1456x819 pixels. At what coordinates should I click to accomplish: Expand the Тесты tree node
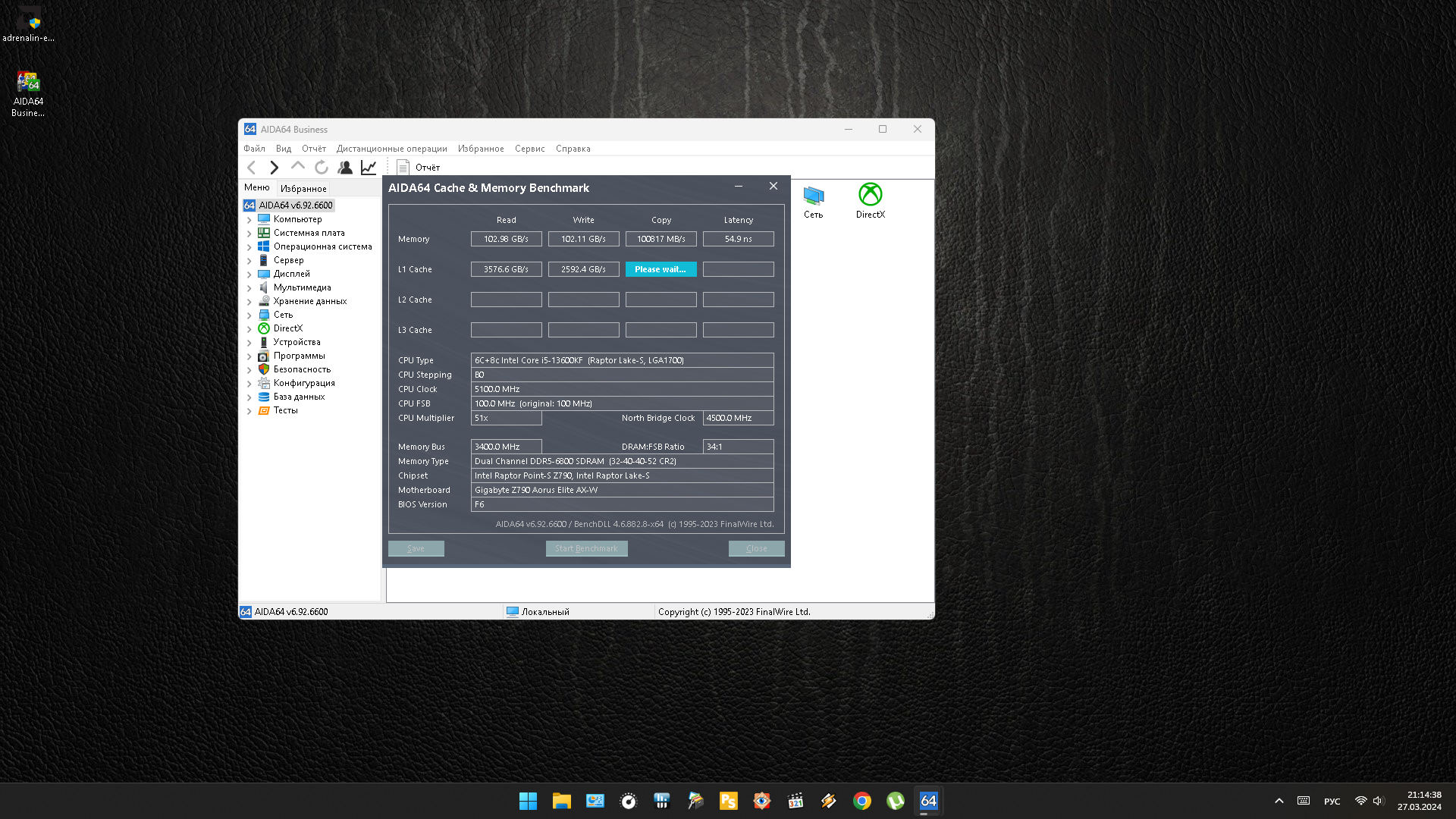point(249,411)
